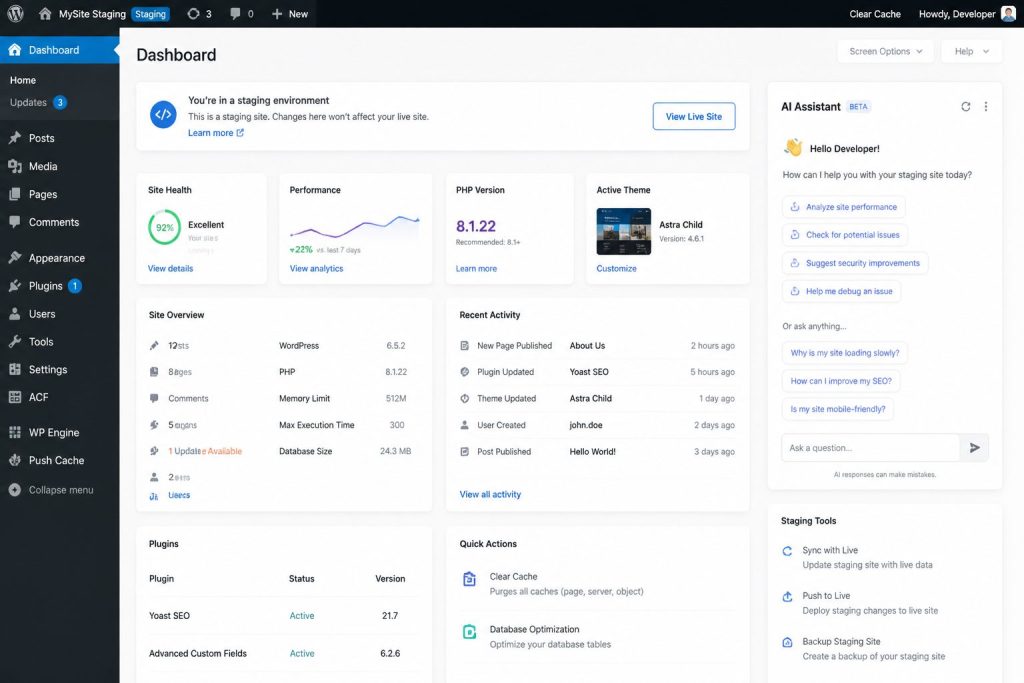
Task: Open the New content menu in admin bar
Action: (289, 14)
